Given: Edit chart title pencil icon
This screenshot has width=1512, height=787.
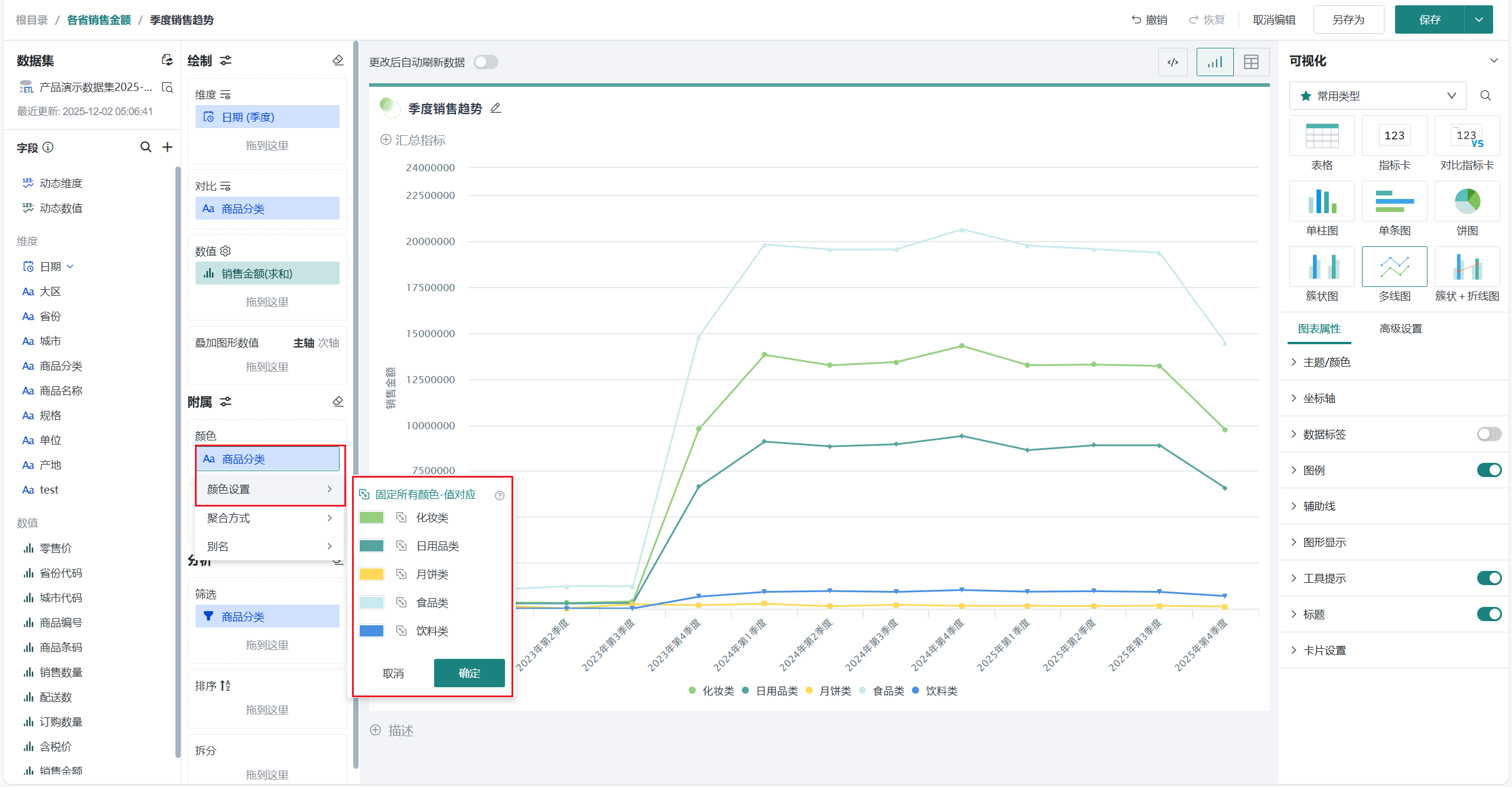Looking at the screenshot, I should point(496,108).
